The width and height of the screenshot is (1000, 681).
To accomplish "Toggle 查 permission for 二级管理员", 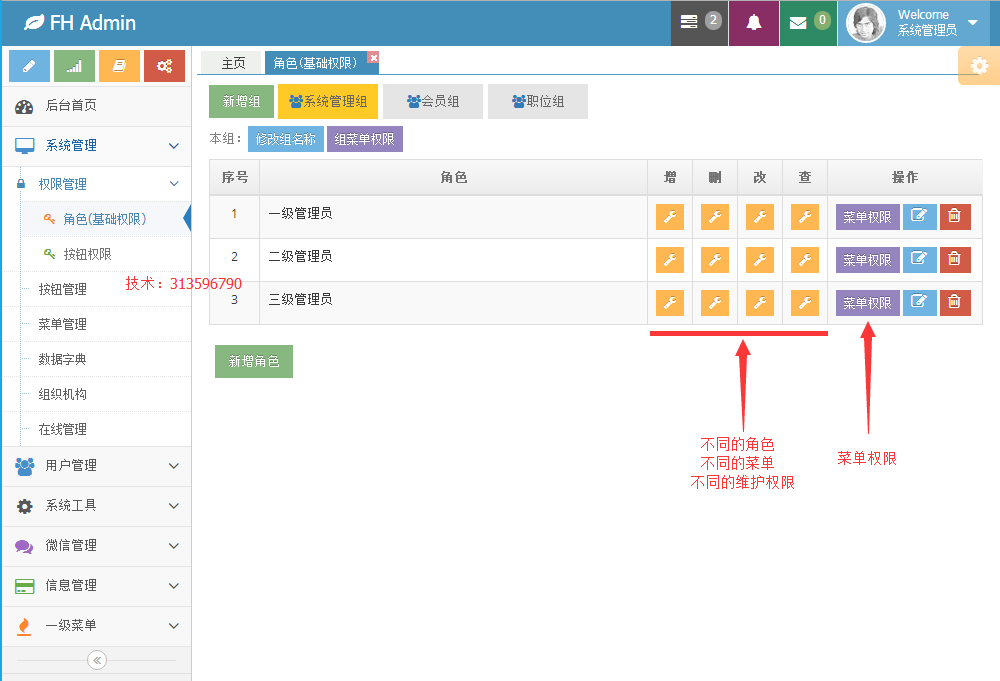I will pyautogui.click(x=805, y=260).
